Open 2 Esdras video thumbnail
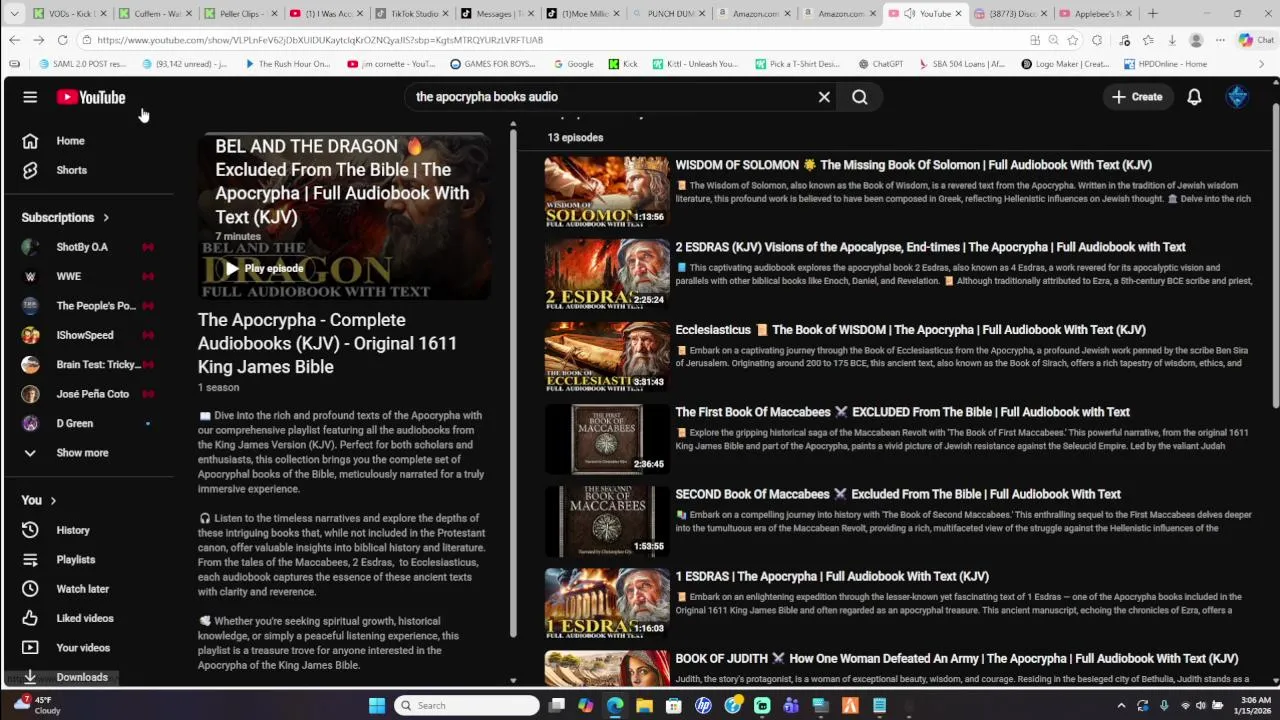Image resolution: width=1280 pixels, height=720 pixels. tap(607, 274)
